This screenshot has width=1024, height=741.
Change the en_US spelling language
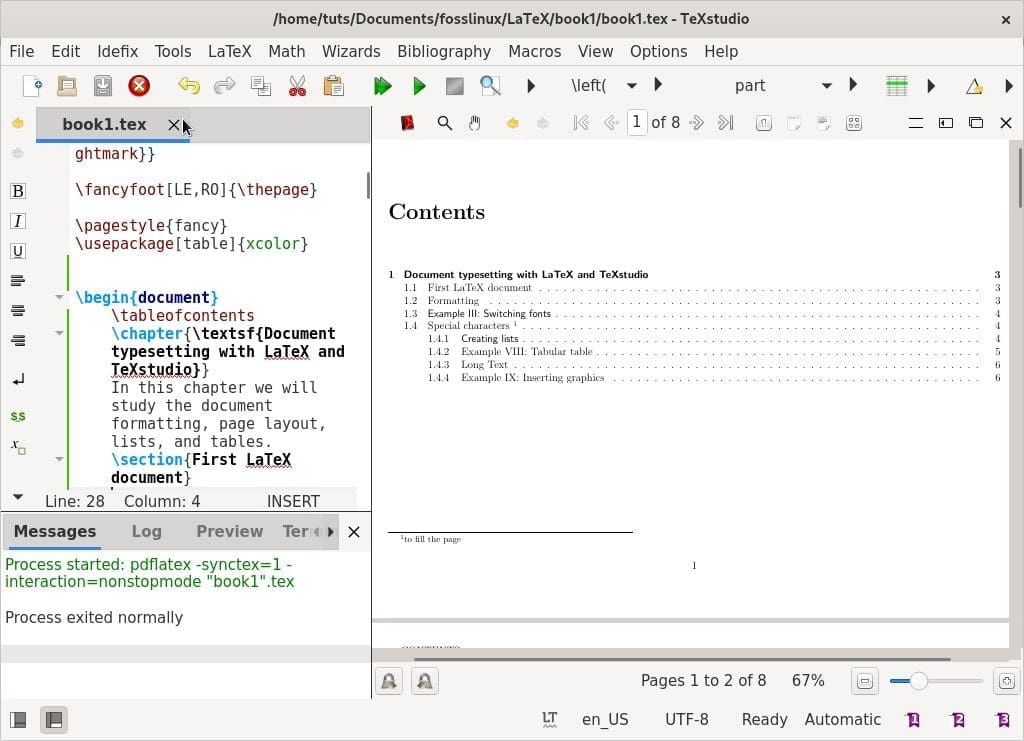click(x=605, y=719)
